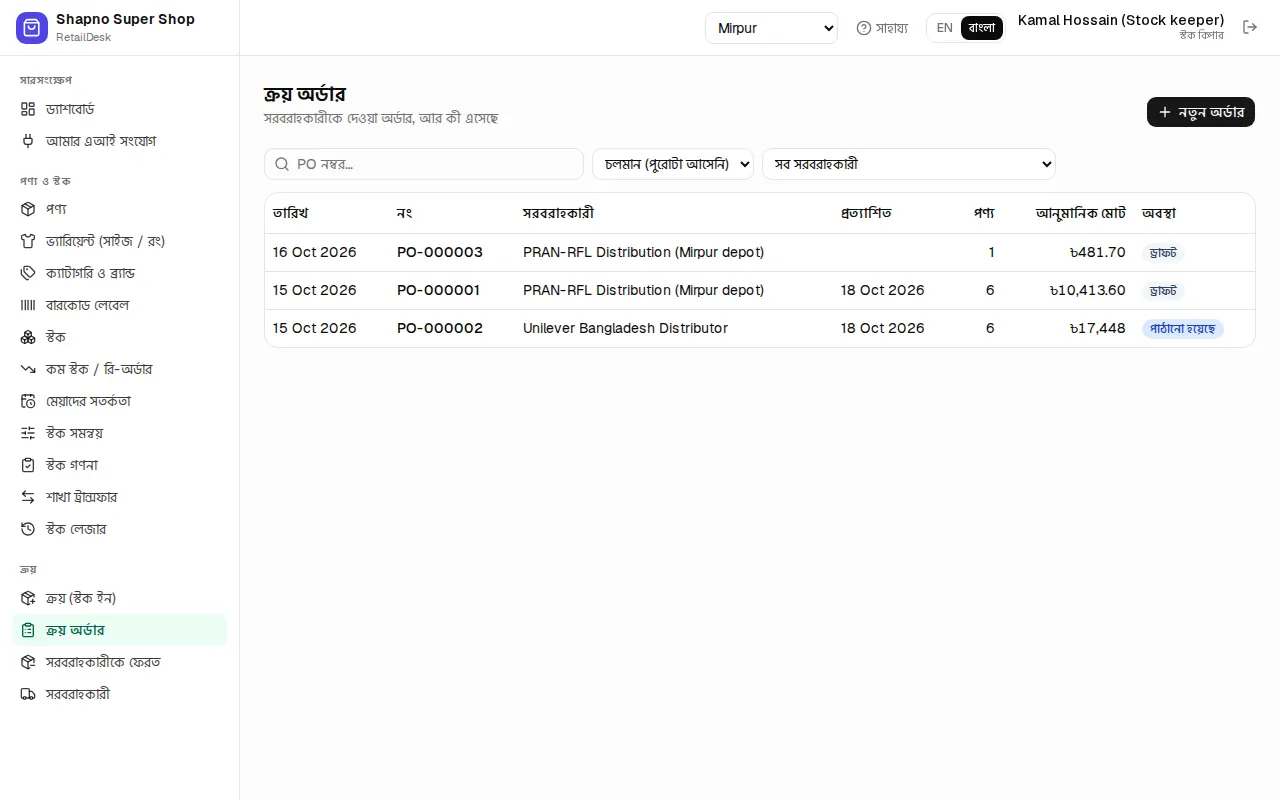The height and width of the screenshot is (800, 1280).
Task: Open the সাহায্য help link
Action: tap(882, 28)
